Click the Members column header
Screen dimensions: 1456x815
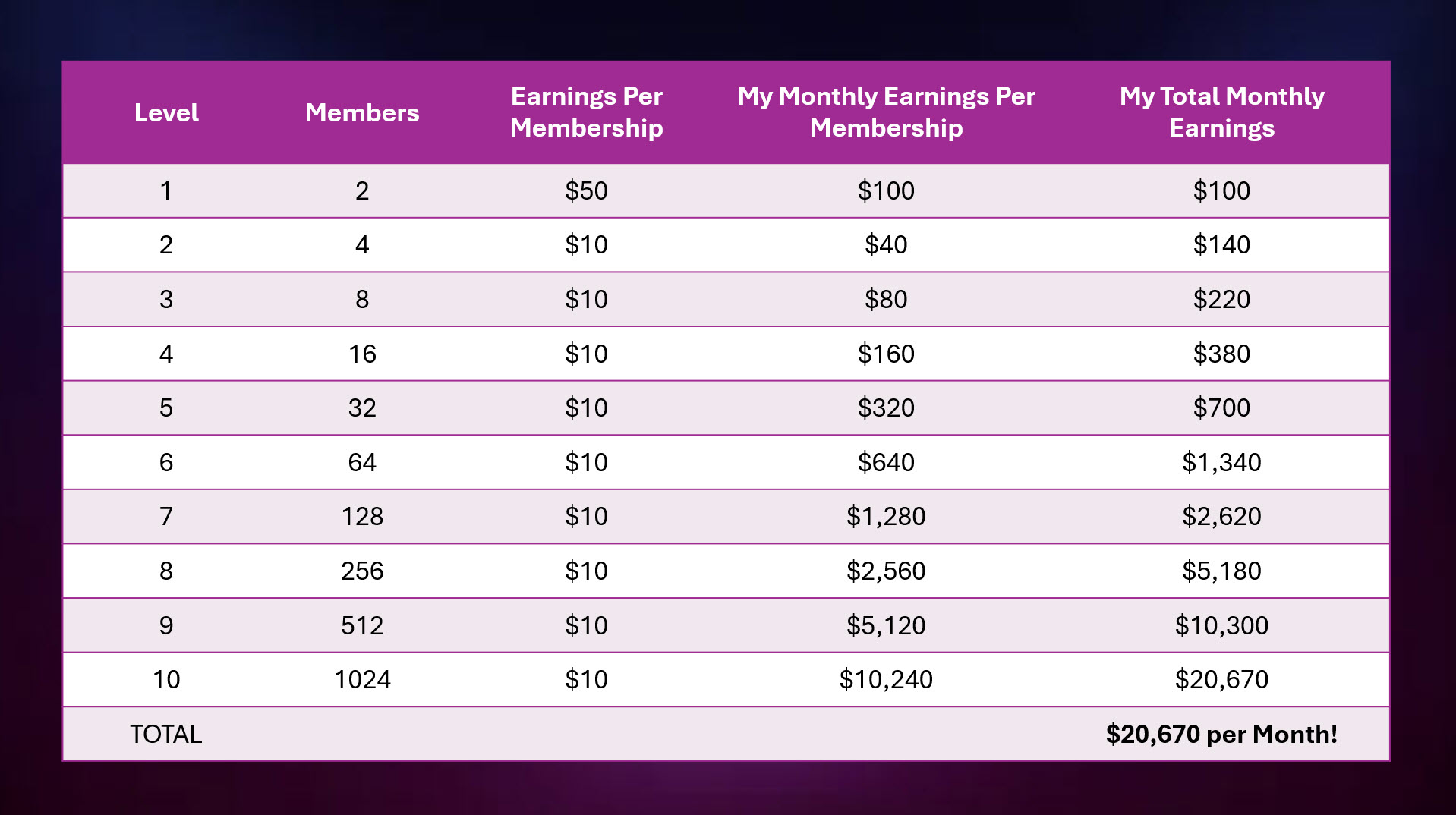pyautogui.click(x=362, y=113)
